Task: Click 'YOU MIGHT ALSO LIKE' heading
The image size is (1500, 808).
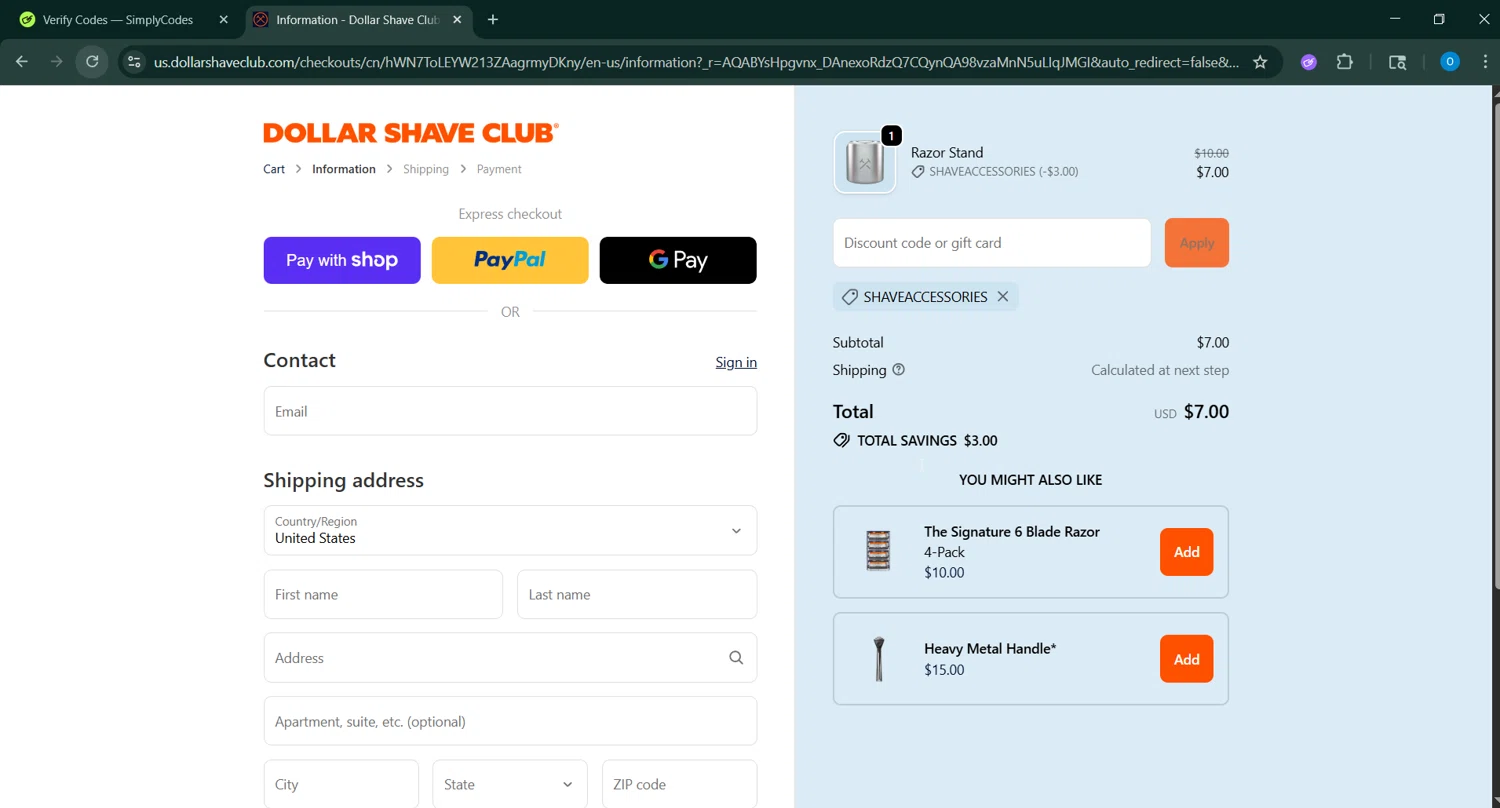Action: tap(1031, 480)
